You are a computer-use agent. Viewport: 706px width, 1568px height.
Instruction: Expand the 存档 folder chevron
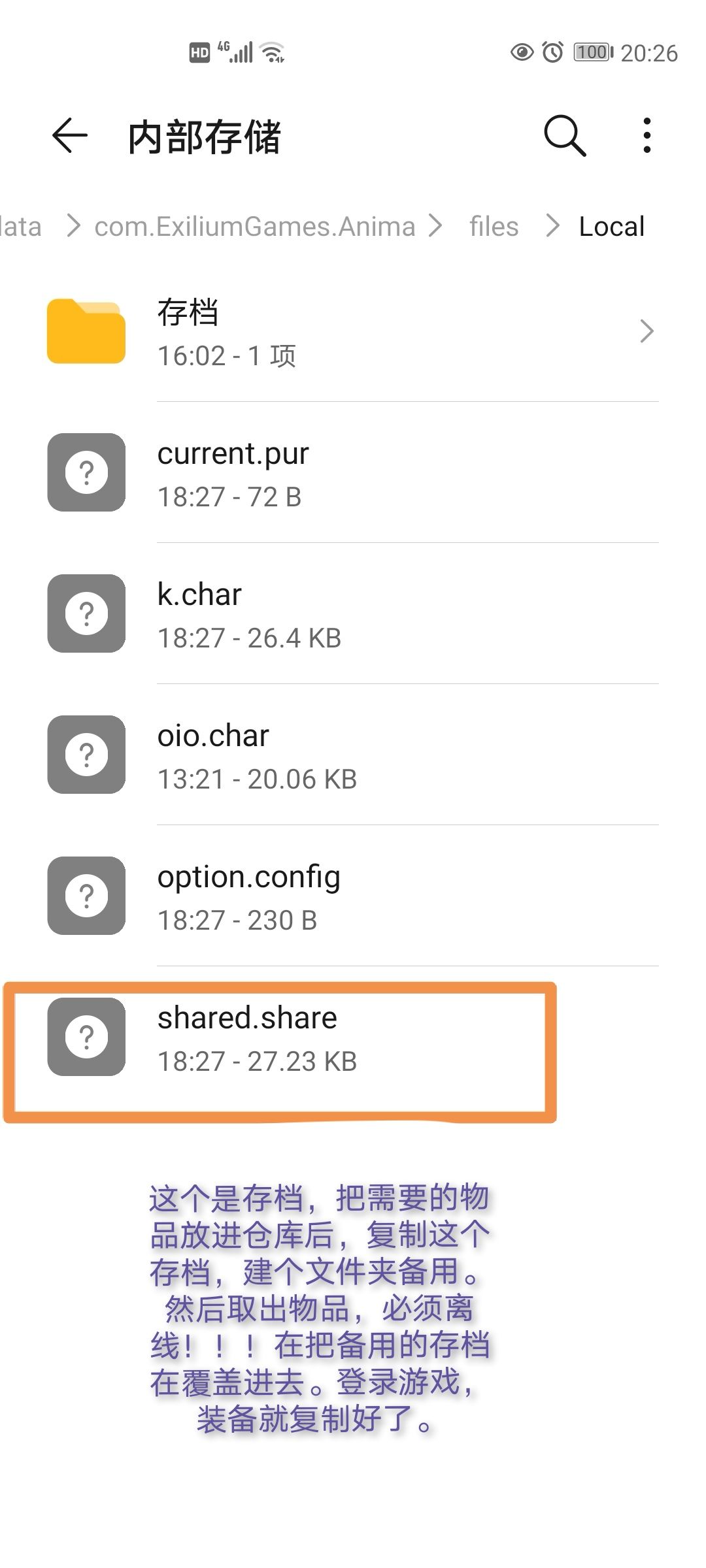click(647, 331)
